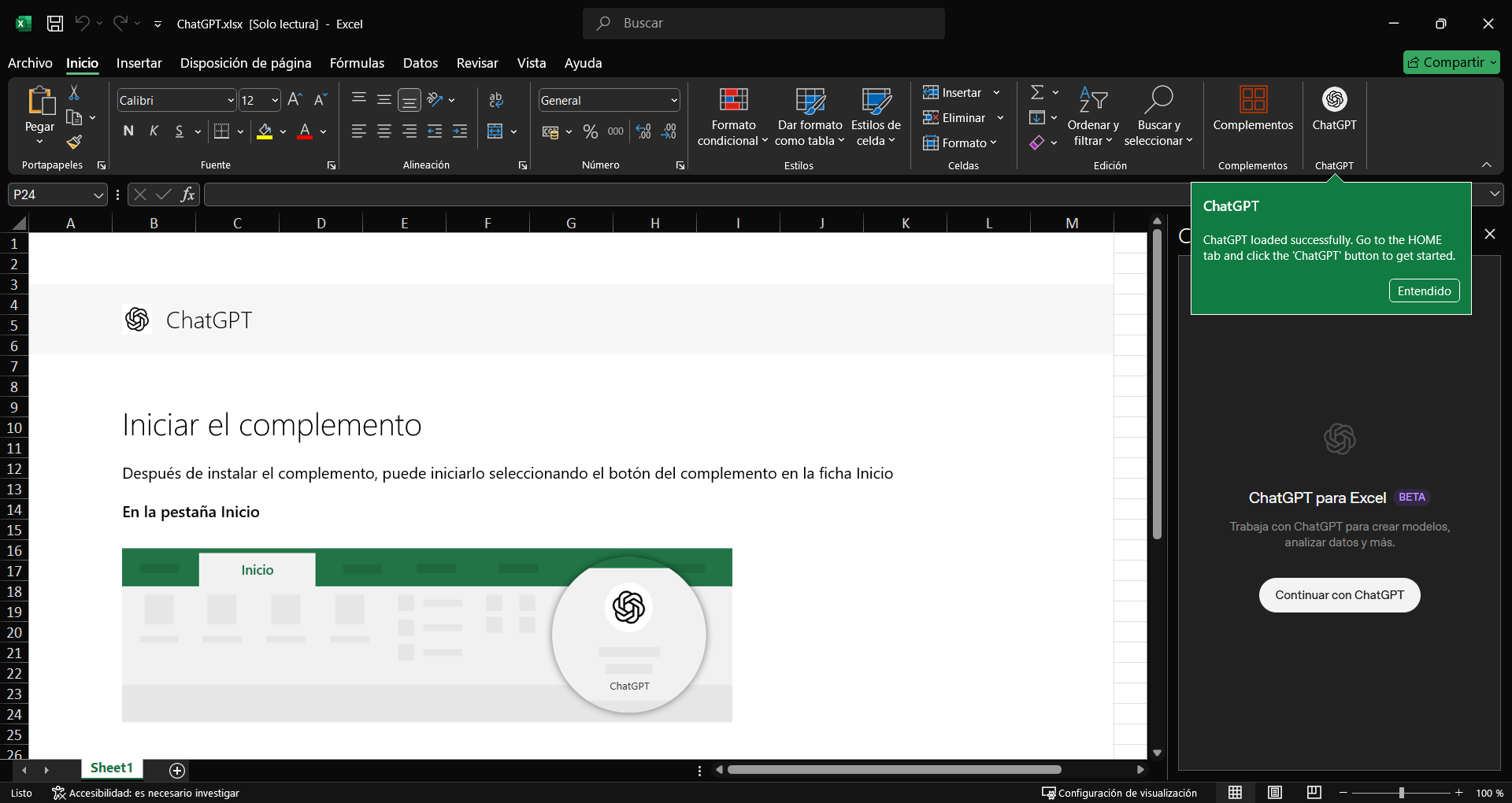Image resolution: width=1512 pixels, height=803 pixels.
Task: Select the Sheet1 sheet tab
Action: (x=112, y=768)
